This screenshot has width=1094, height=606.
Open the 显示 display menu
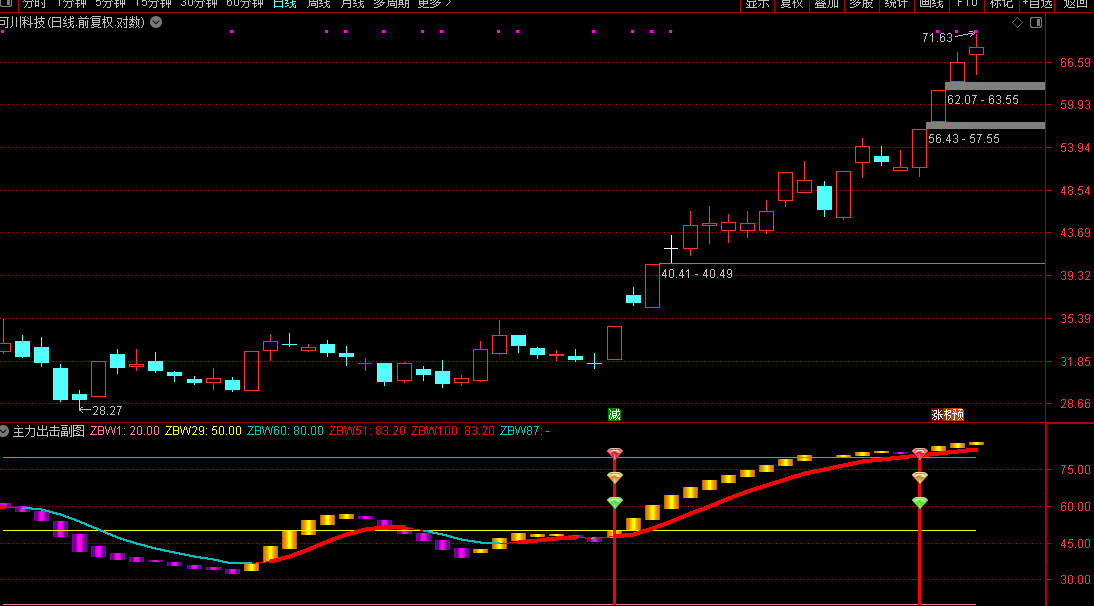point(758,3)
